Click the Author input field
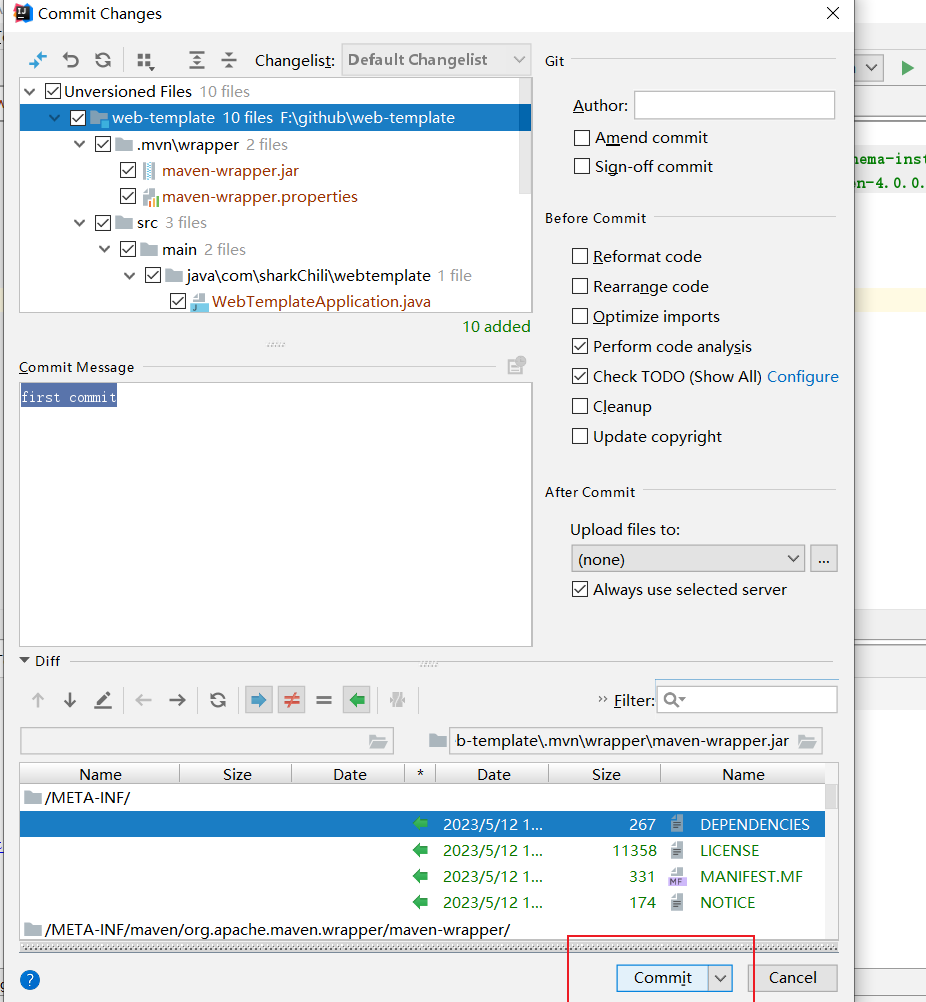The image size is (926, 1002). (734, 105)
